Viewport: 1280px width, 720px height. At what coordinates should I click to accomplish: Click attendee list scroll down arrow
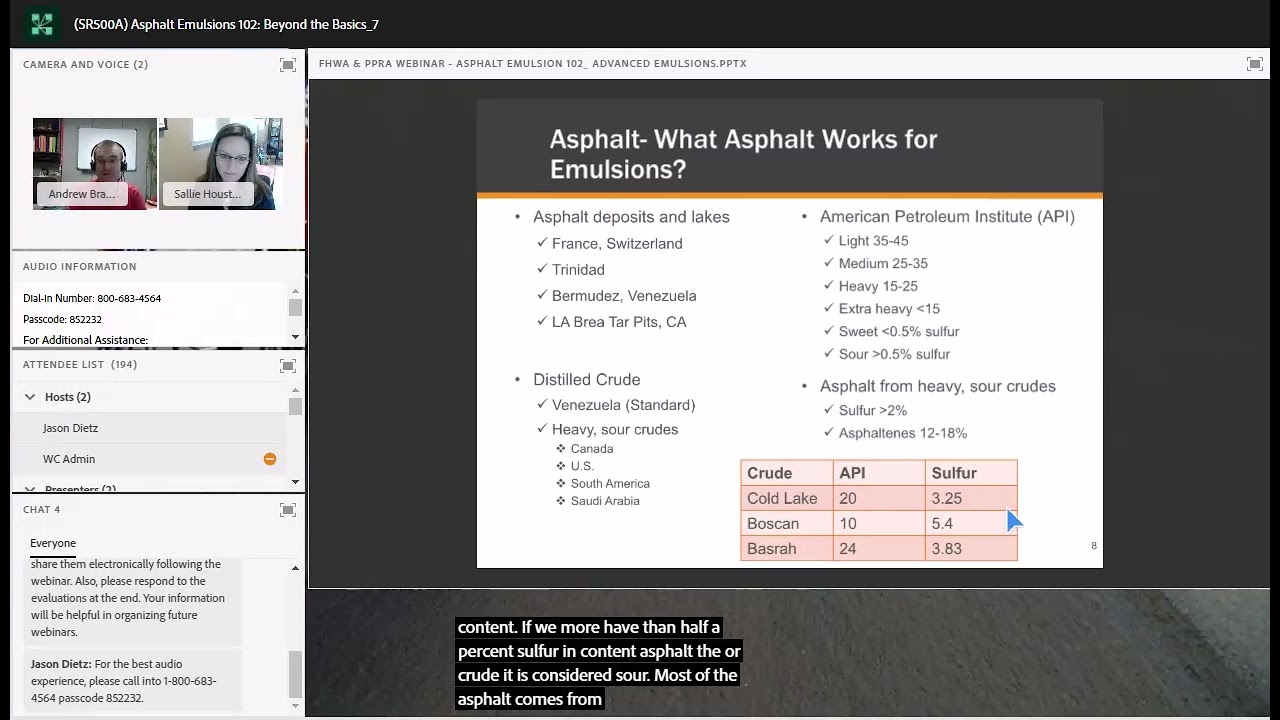(295, 482)
